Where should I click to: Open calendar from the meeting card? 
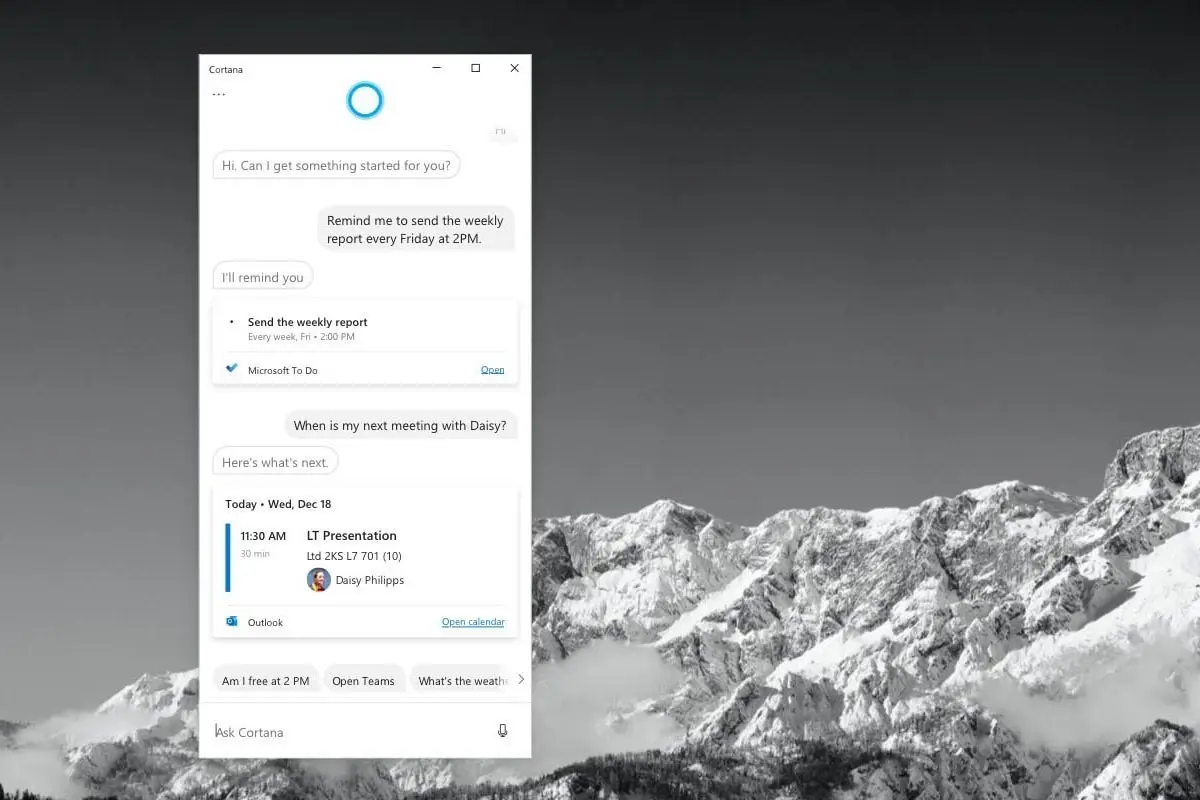click(x=473, y=621)
